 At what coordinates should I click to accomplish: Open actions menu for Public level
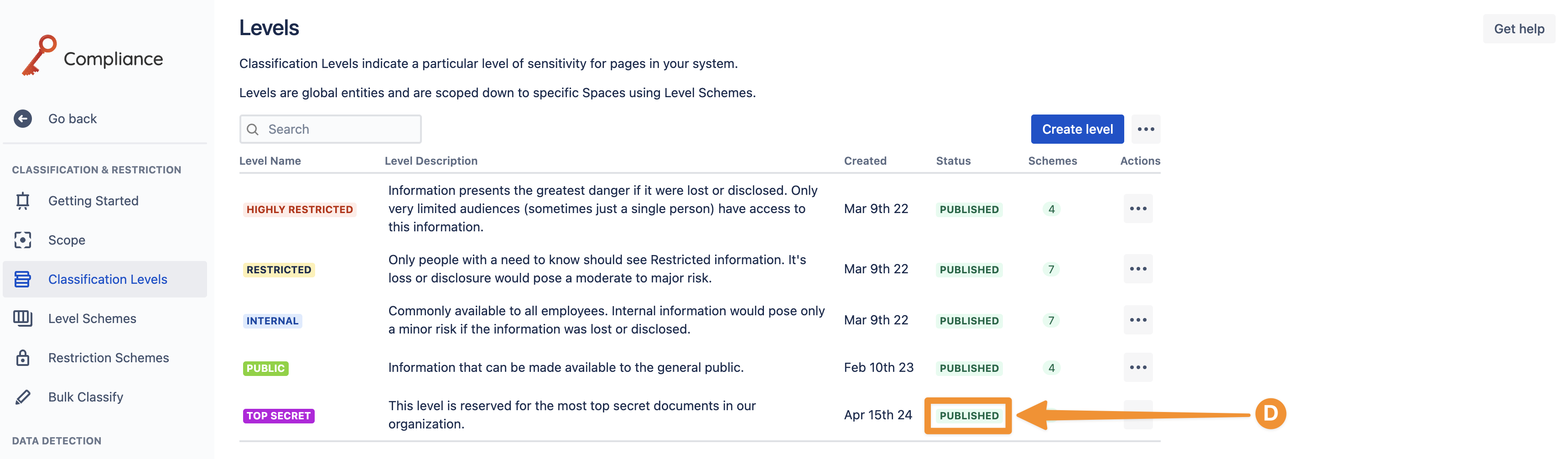[1137, 368]
